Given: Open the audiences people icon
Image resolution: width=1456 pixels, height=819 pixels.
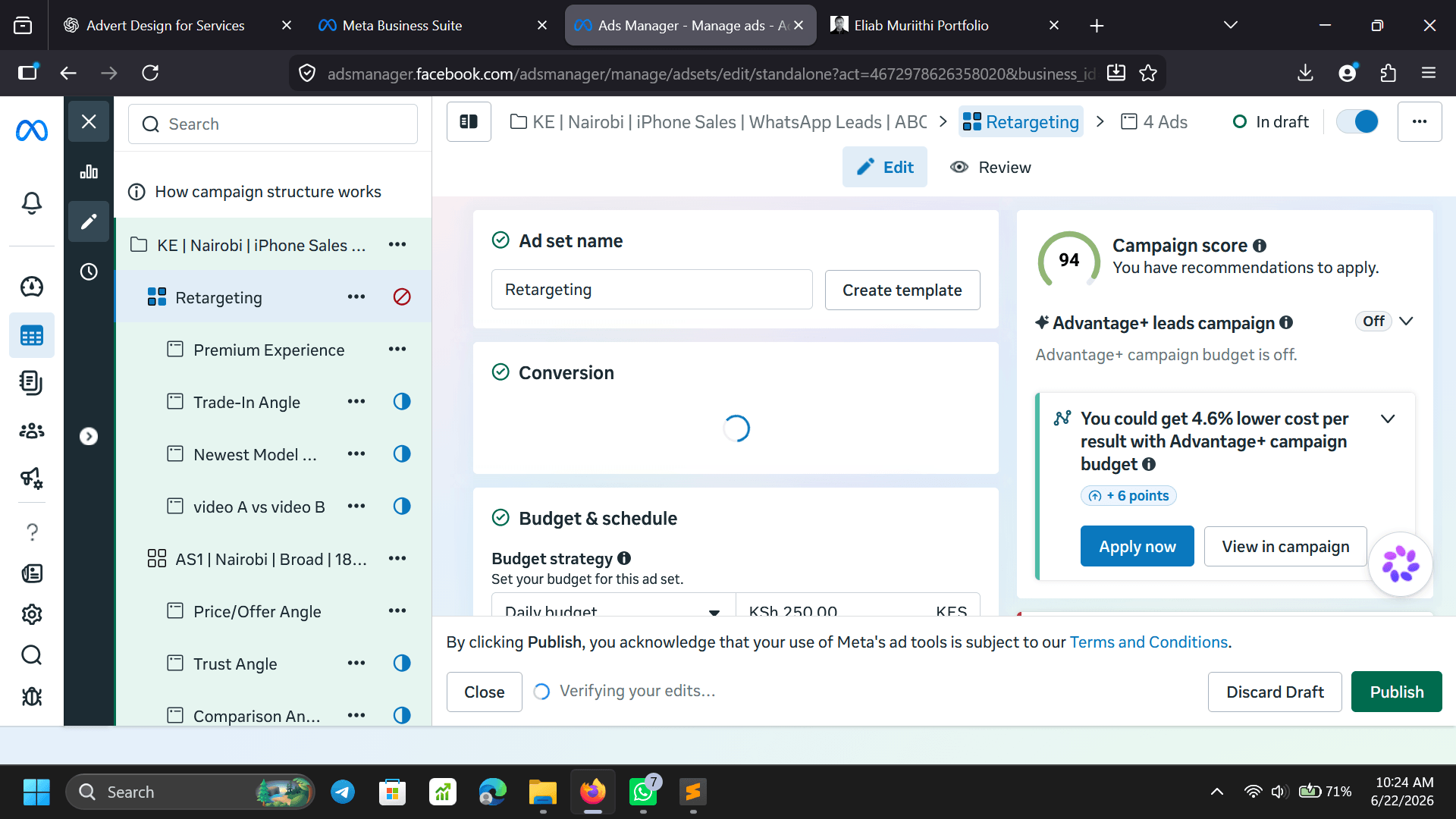Looking at the screenshot, I should pos(31,431).
